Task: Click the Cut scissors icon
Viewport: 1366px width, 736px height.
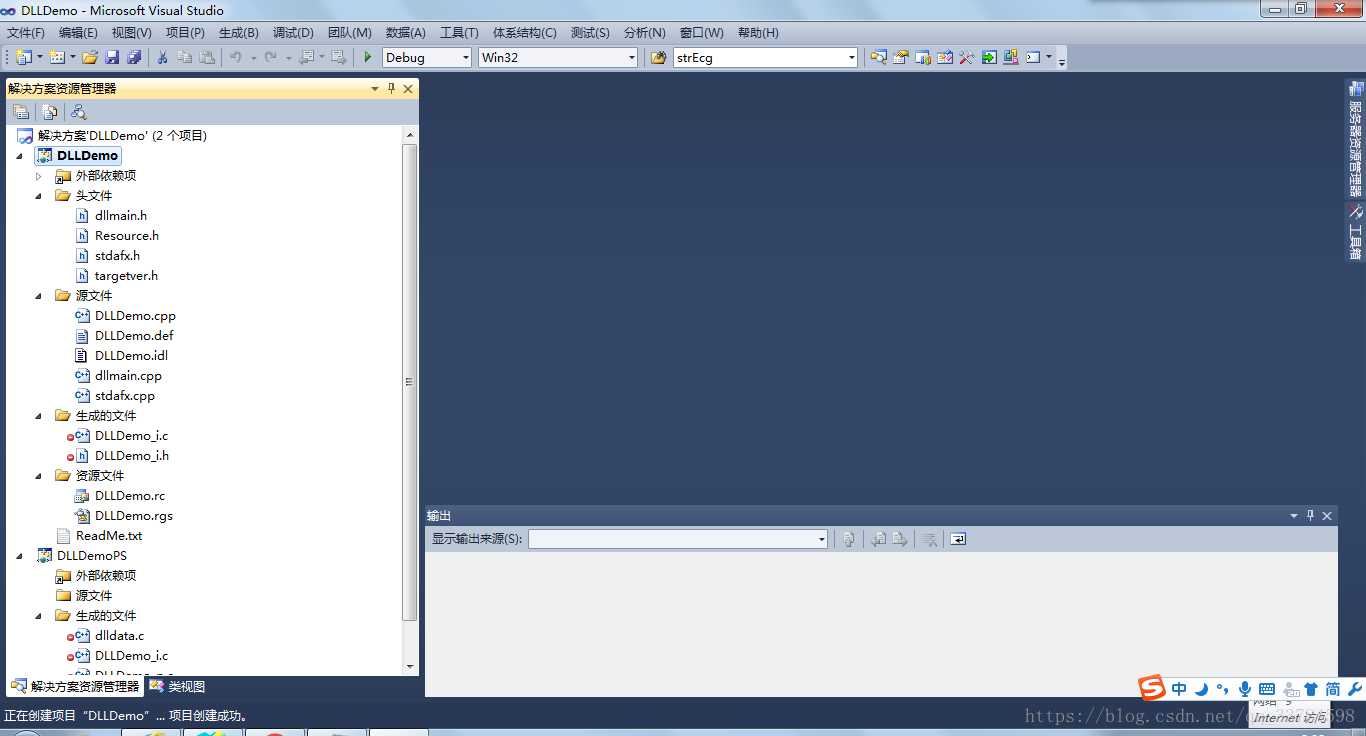Action: [162, 57]
